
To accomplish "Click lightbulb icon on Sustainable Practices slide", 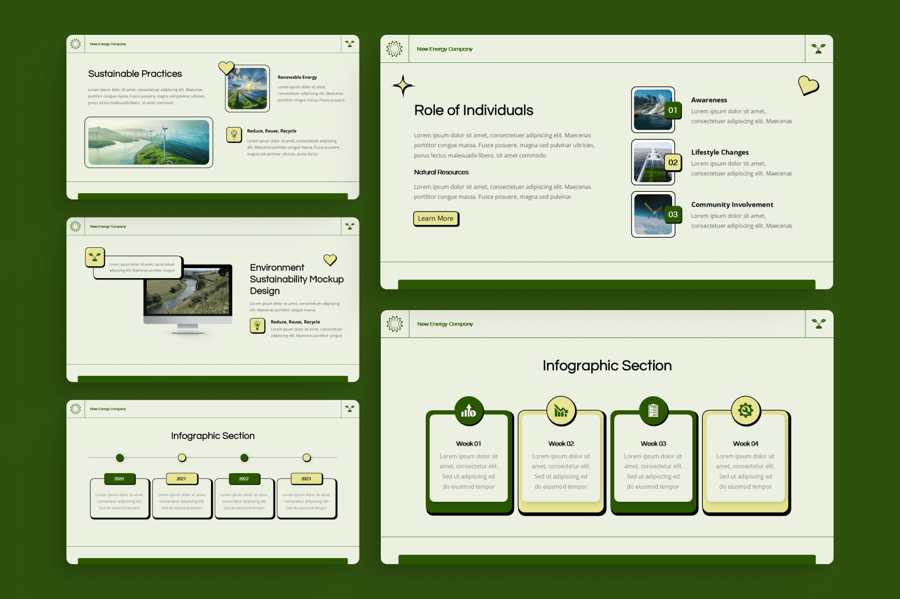I will (x=234, y=134).
